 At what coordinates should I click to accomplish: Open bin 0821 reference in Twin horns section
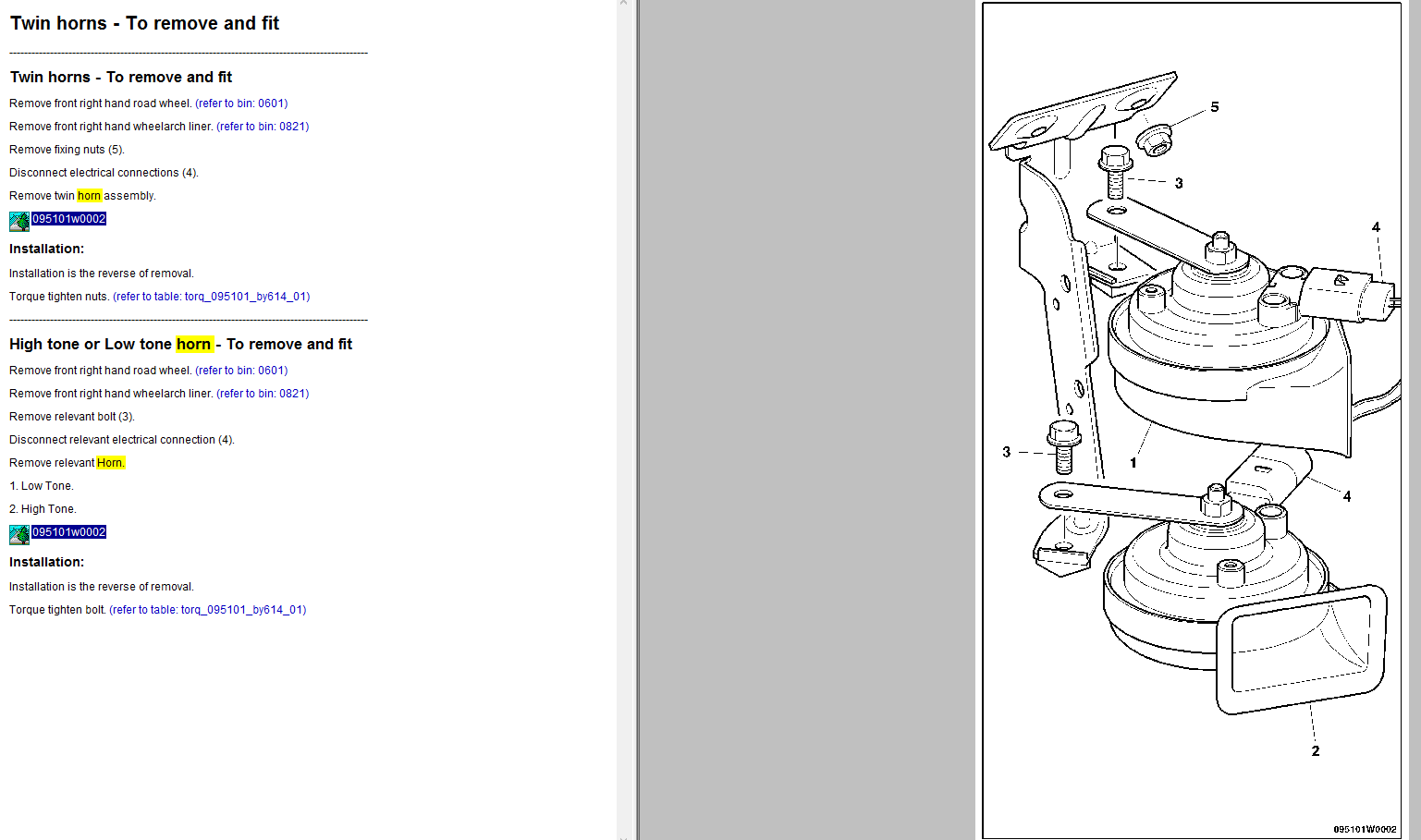[263, 127]
